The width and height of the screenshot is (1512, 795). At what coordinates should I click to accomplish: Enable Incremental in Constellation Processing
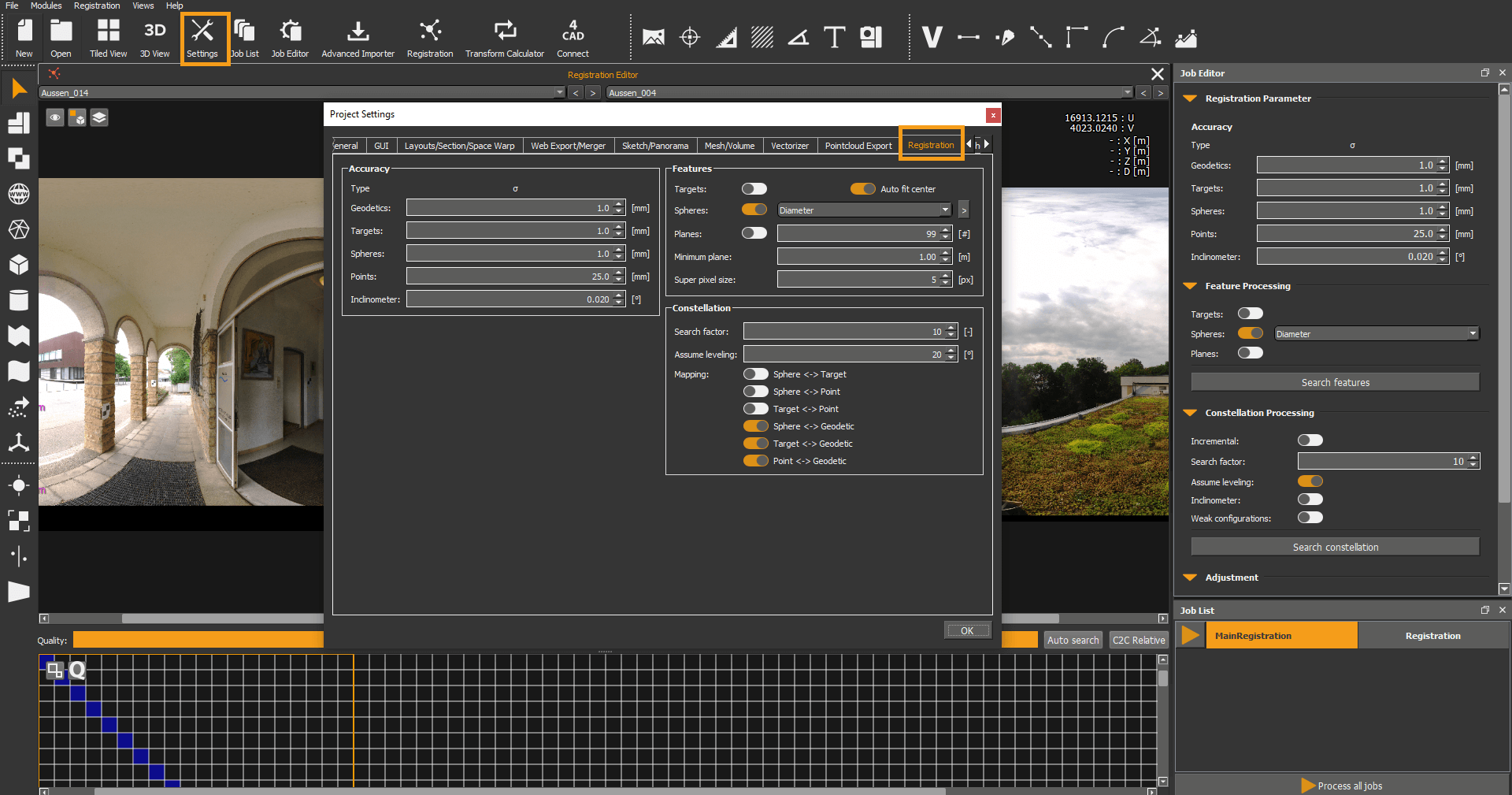(x=1310, y=440)
